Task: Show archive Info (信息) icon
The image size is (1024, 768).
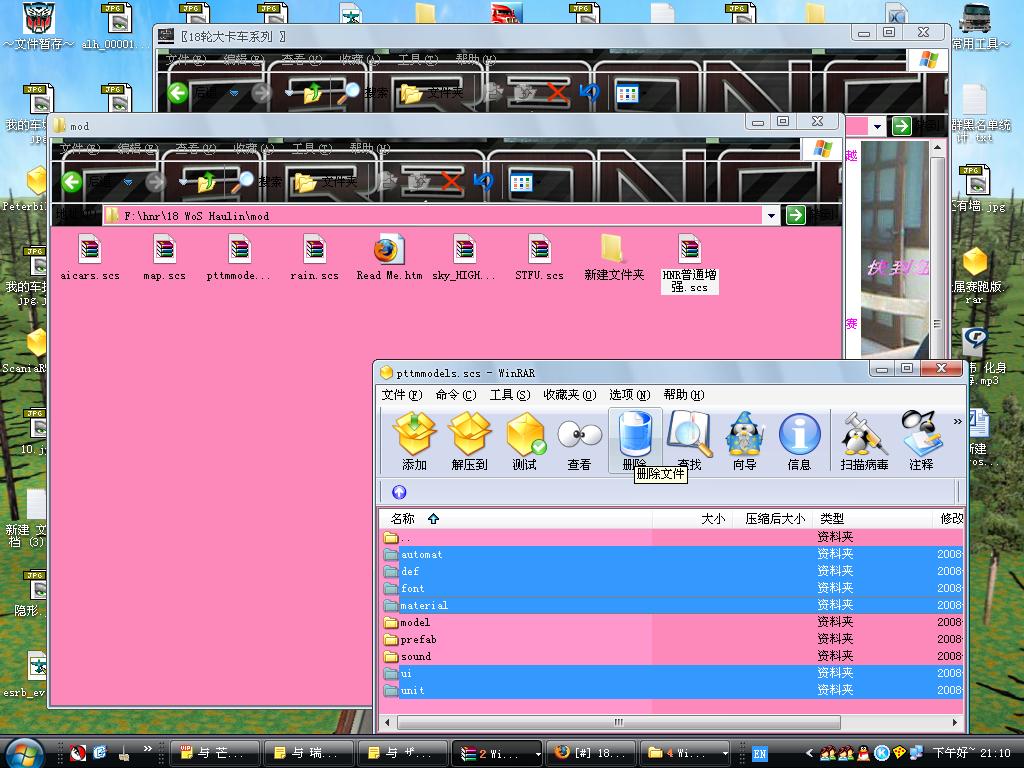Action: pos(799,440)
